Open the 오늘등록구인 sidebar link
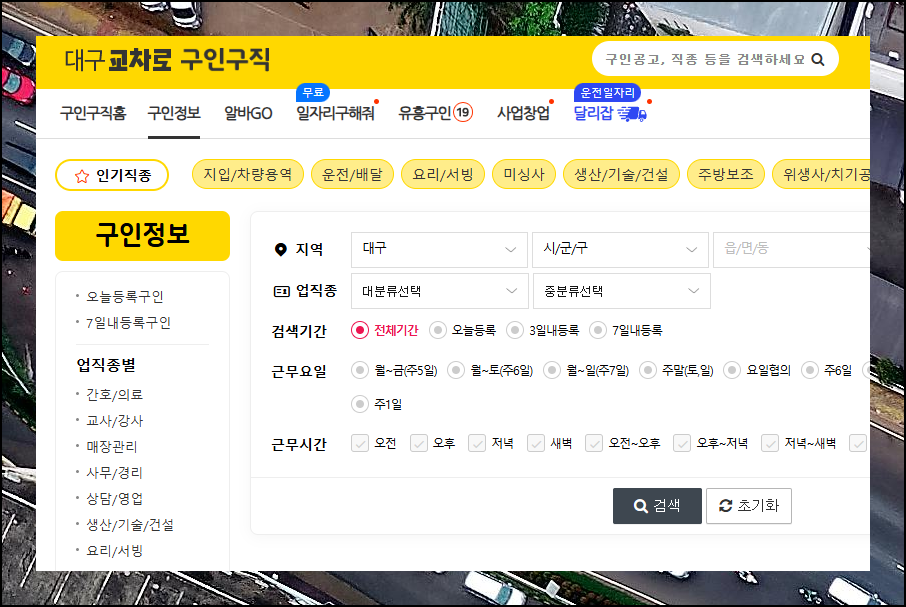 (x=125, y=297)
